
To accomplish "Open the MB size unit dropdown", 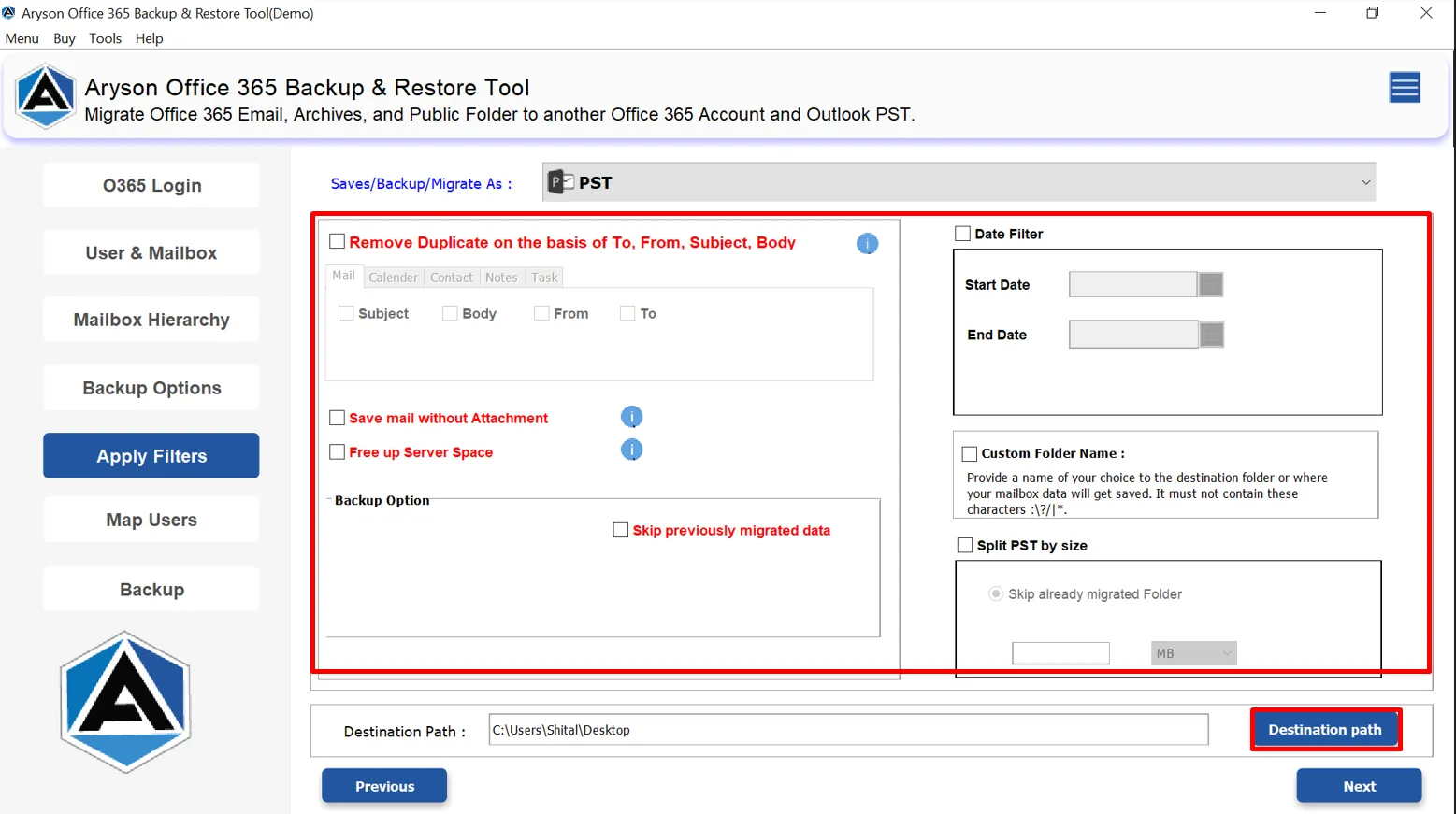I will point(1193,653).
